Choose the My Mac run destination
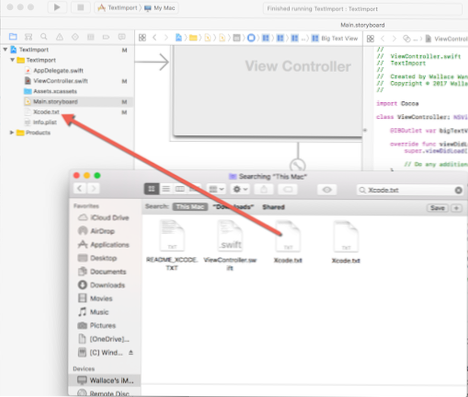Viewport: 468px width, 397px height. (x=160, y=8)
